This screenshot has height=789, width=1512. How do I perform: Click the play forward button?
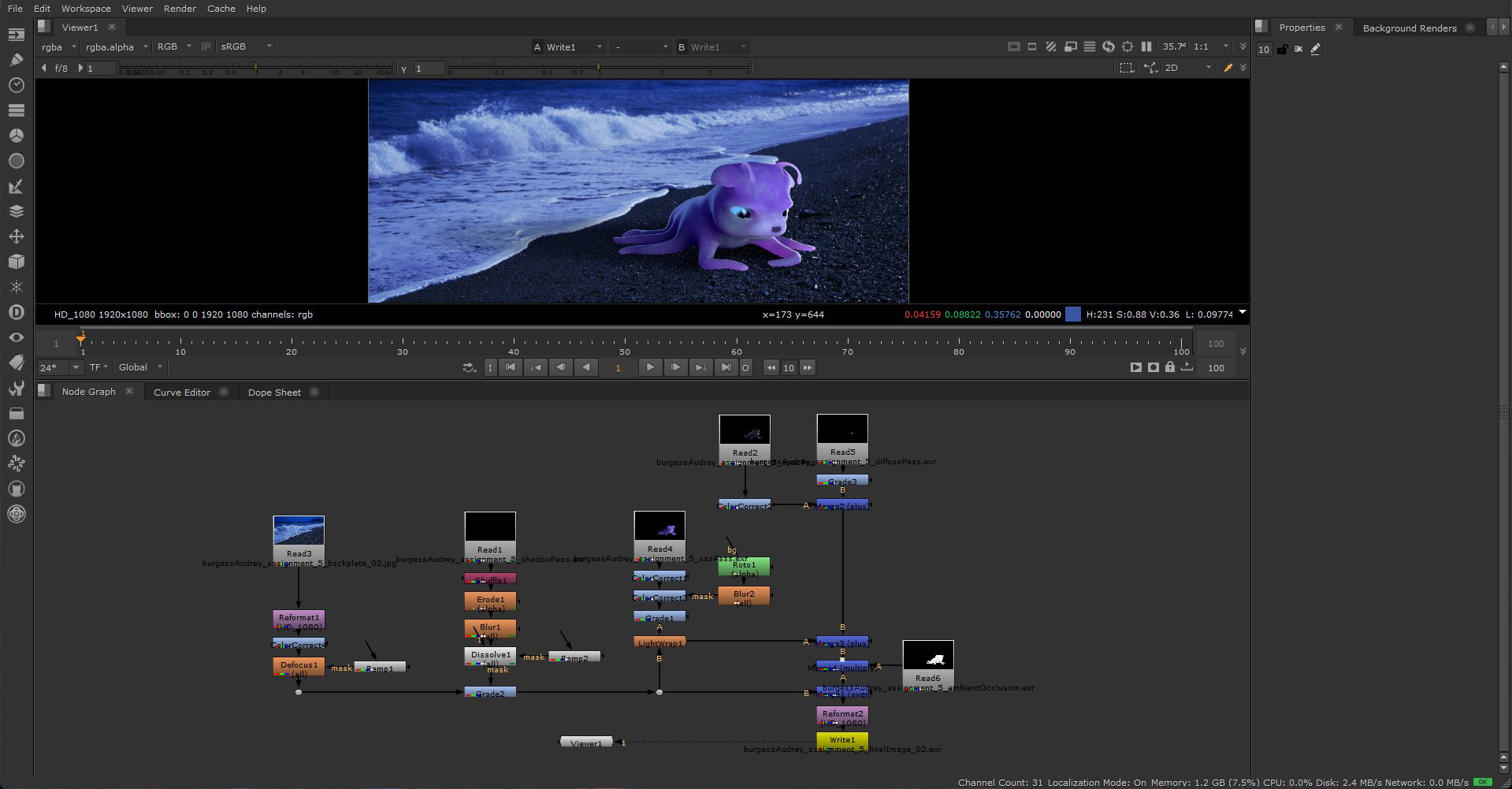650,367
